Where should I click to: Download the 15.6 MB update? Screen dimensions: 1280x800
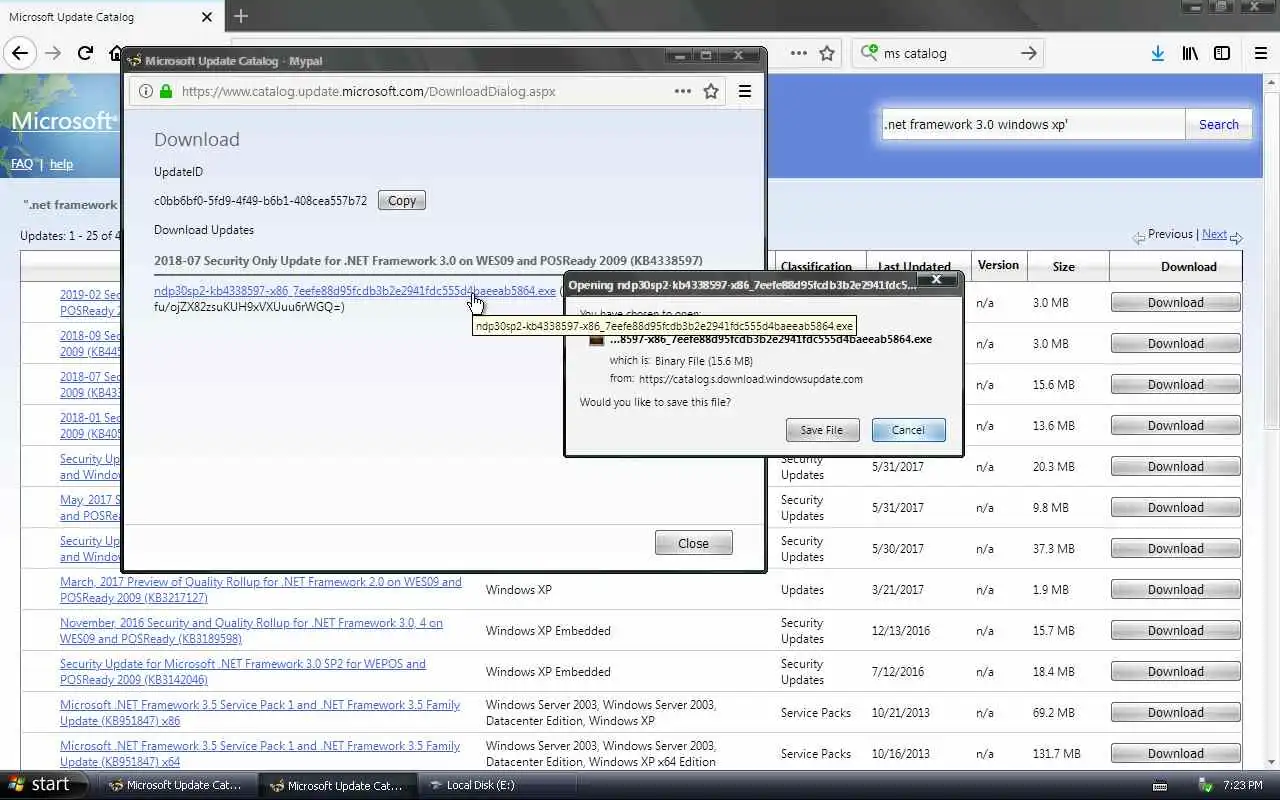pos(1175,384)
